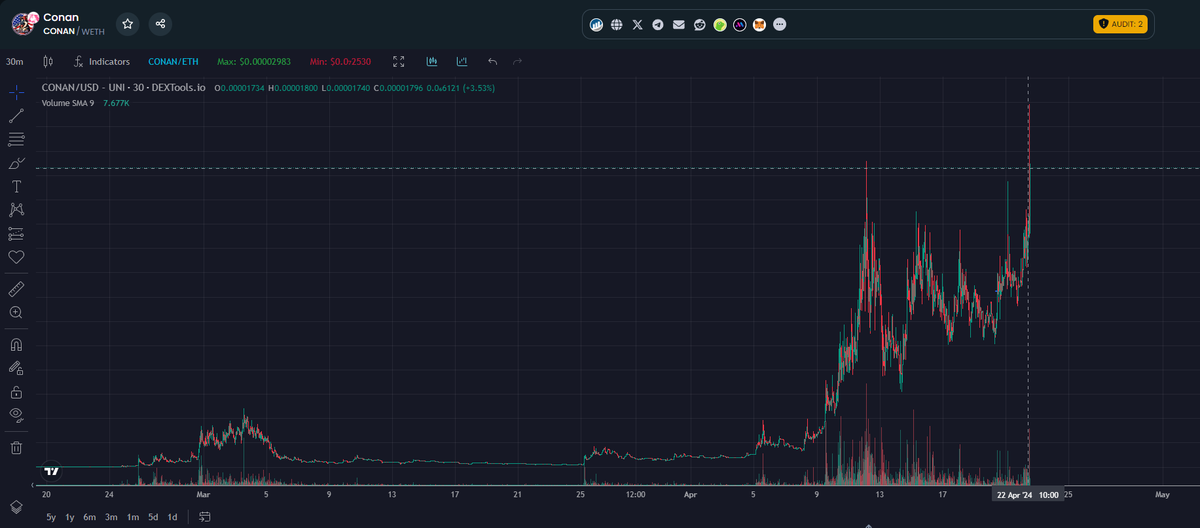Redo the last chart action
1200x528 pixels.
pos(517,62)
